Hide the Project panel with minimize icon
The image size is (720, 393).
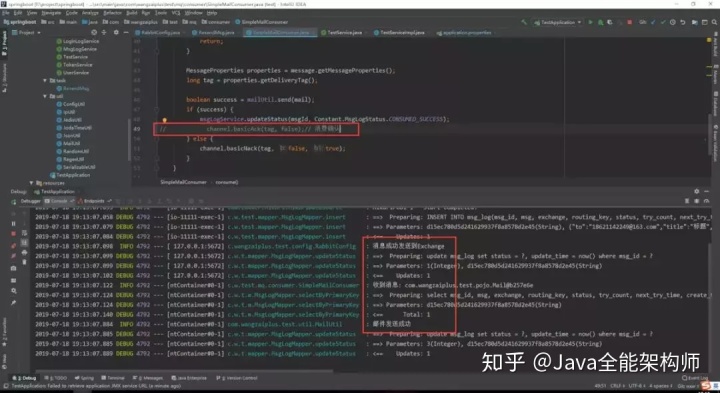click(126, 33)
